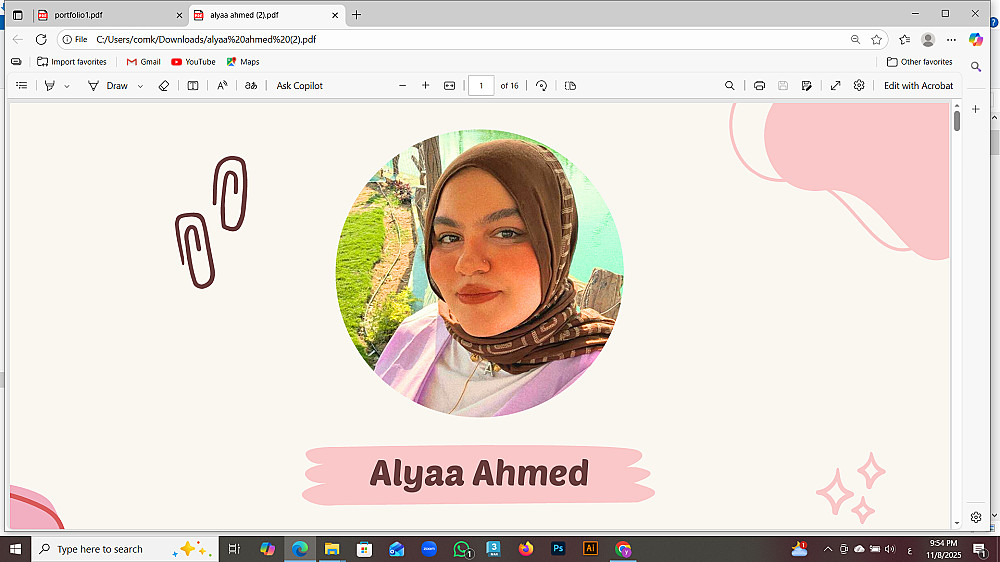Select the Erase tool icon
The image size is (1000, 562).
point(164,85)
